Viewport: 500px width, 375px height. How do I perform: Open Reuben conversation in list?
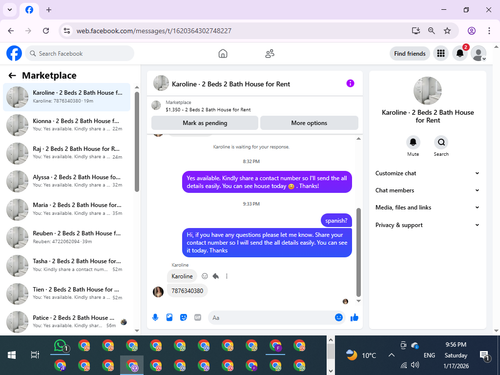[67, 237]
